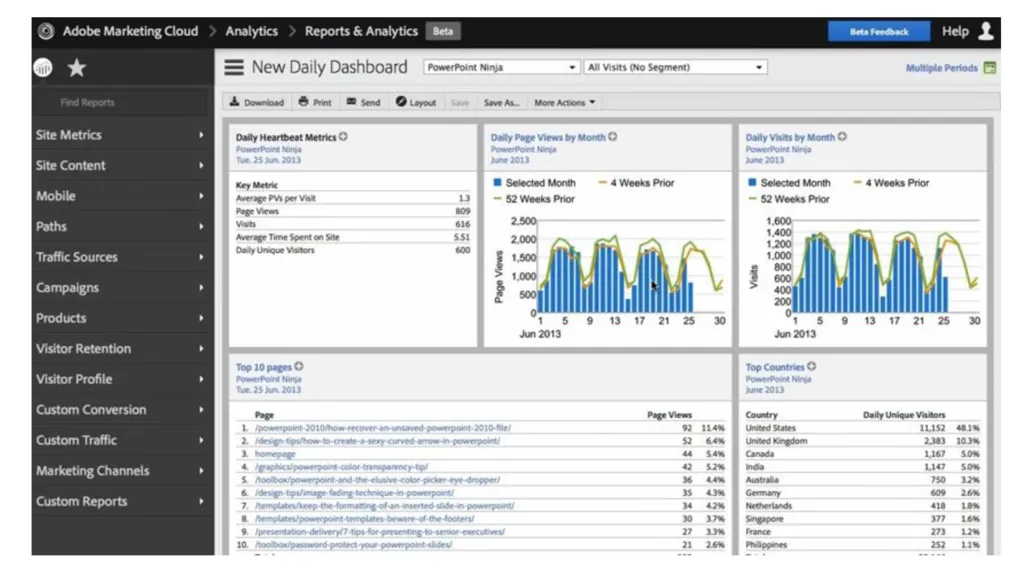Go to Reports & Analytics in the breadcrumb
1024x574 pixels.
click(361, 31)
